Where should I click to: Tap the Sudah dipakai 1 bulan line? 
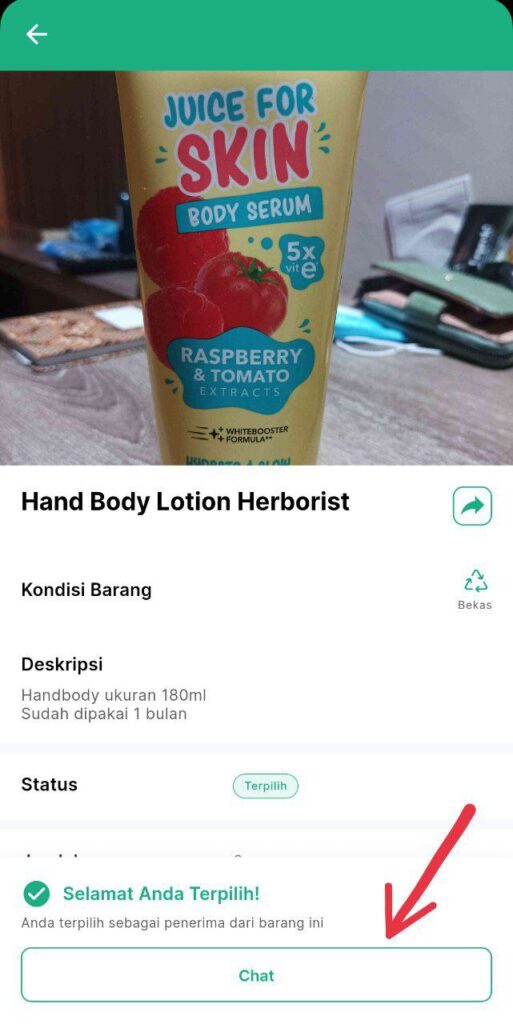(104, 714)
